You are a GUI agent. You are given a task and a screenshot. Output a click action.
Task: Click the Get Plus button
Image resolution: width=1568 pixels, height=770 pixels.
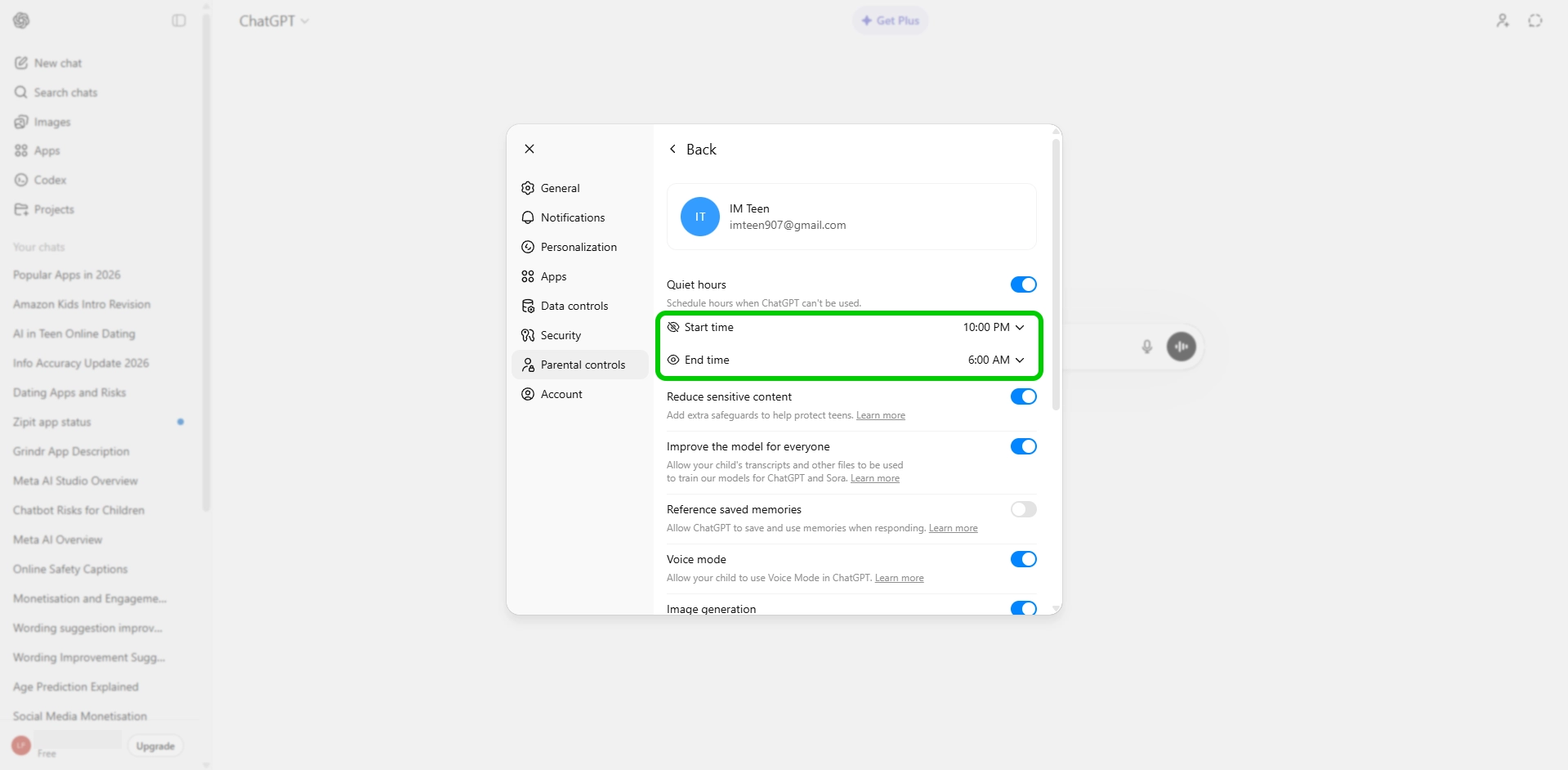point(890,20)
